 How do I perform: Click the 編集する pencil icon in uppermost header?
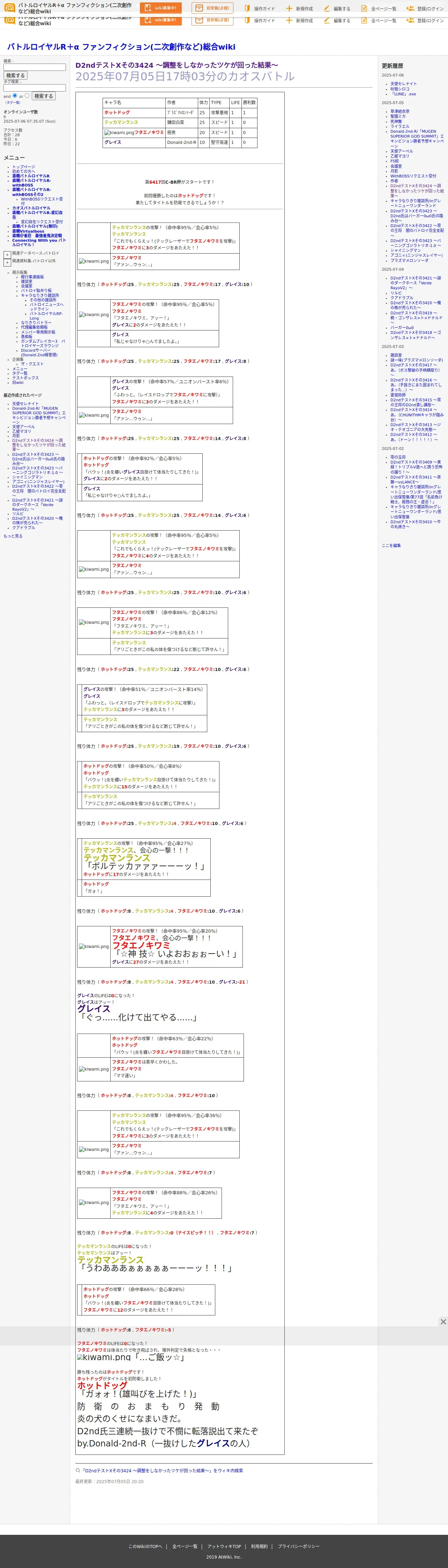pos(327,8)
